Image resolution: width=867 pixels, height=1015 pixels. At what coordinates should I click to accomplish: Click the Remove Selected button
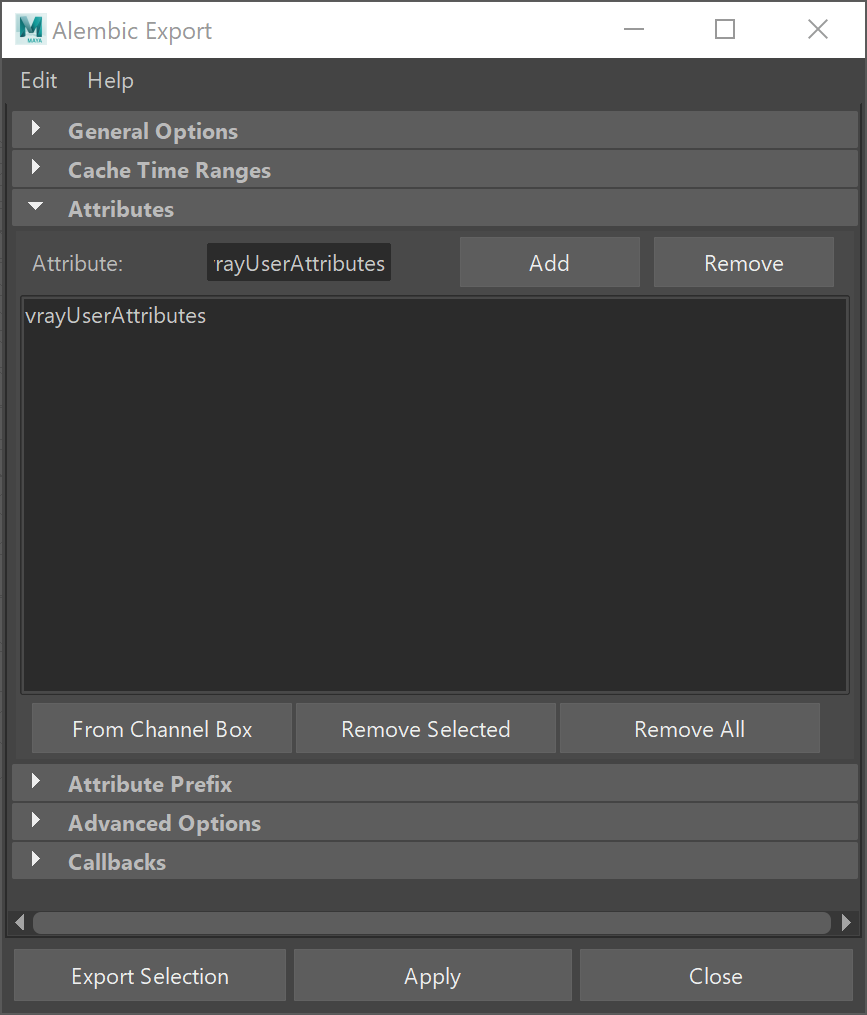(426, 728)
